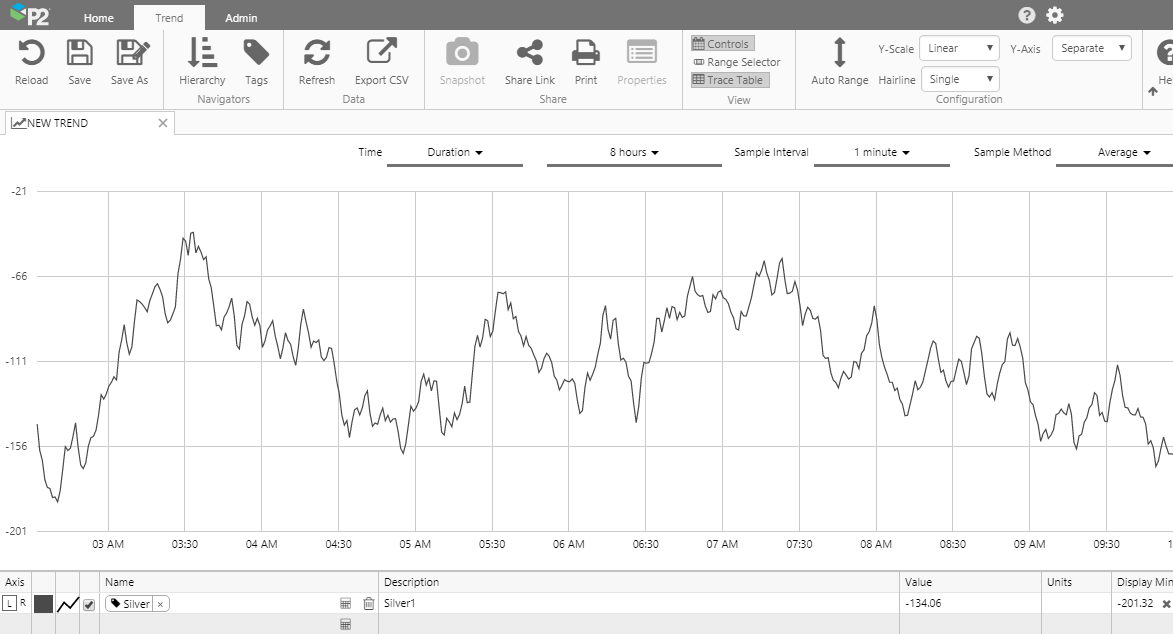Open the Admin tab
Screen dimensions: 1173x634
coord(241,18)
